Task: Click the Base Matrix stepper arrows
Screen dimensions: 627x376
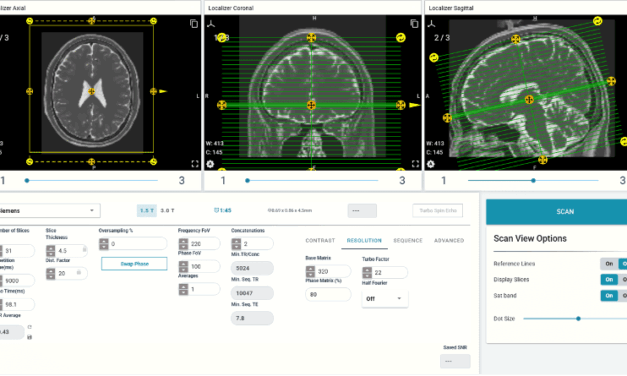Action: pyautogui.click(x=310, y=272)
